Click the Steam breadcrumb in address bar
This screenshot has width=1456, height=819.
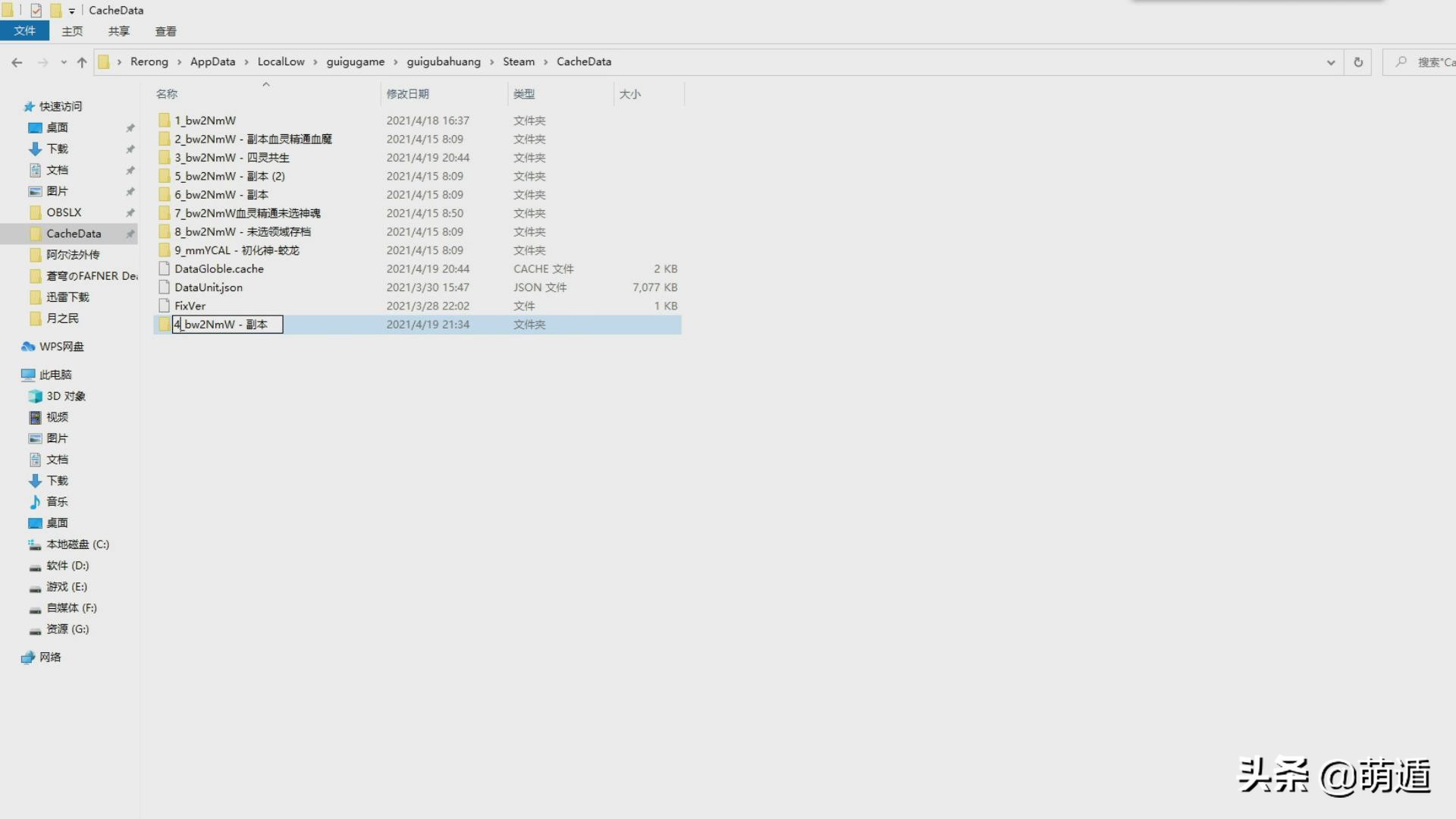(518, 62)
